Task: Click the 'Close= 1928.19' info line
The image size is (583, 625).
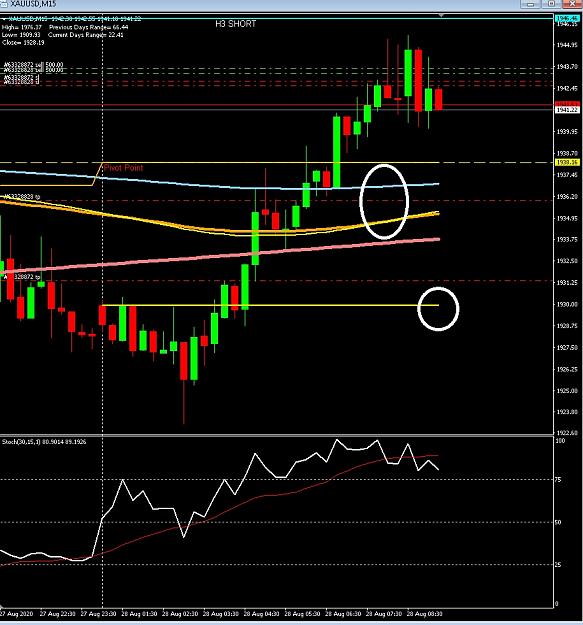Action: click(x=23, y=42)
